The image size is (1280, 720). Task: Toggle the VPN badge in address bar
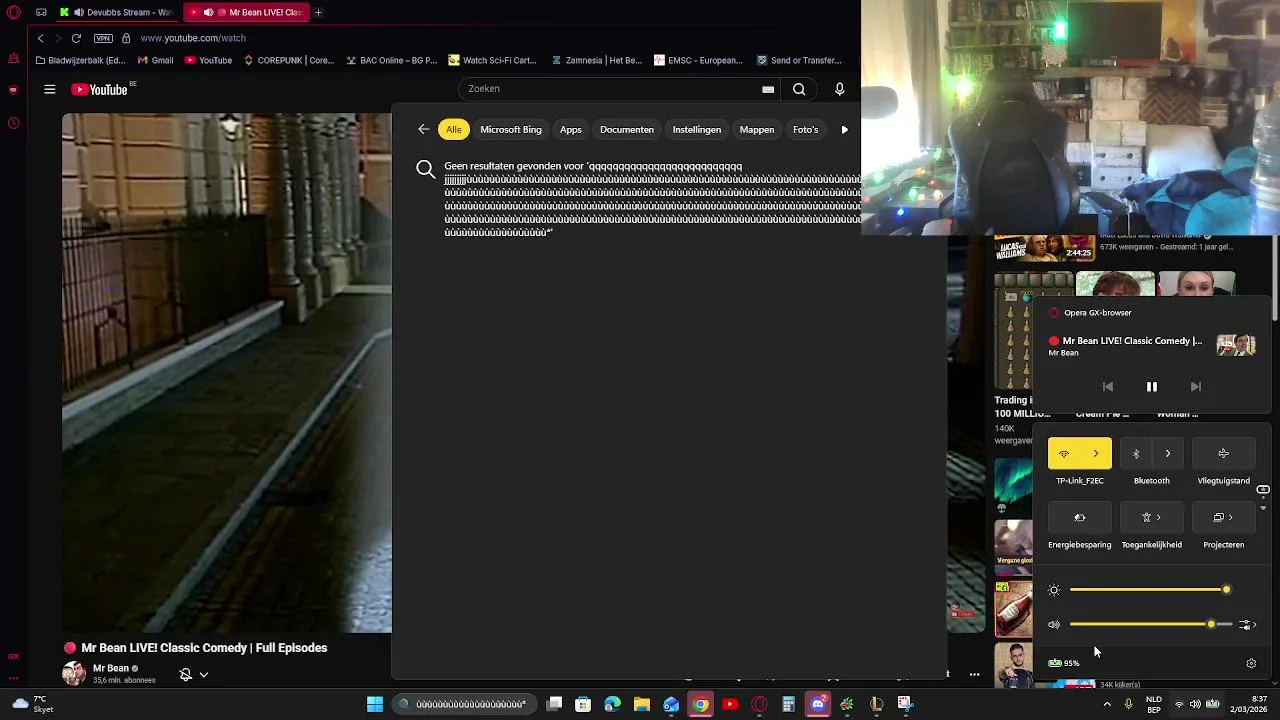click(103, 38)
